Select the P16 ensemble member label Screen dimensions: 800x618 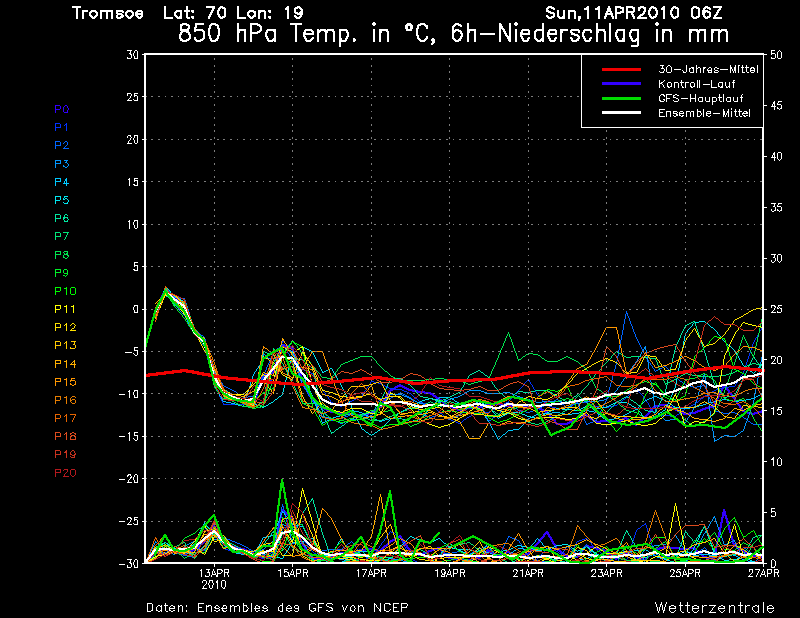(64, 400)
